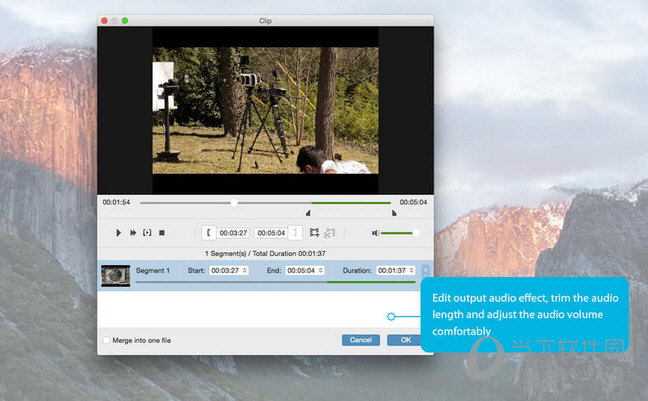Start playback with the Play button

pyautogui.click(x=118, y=233)
